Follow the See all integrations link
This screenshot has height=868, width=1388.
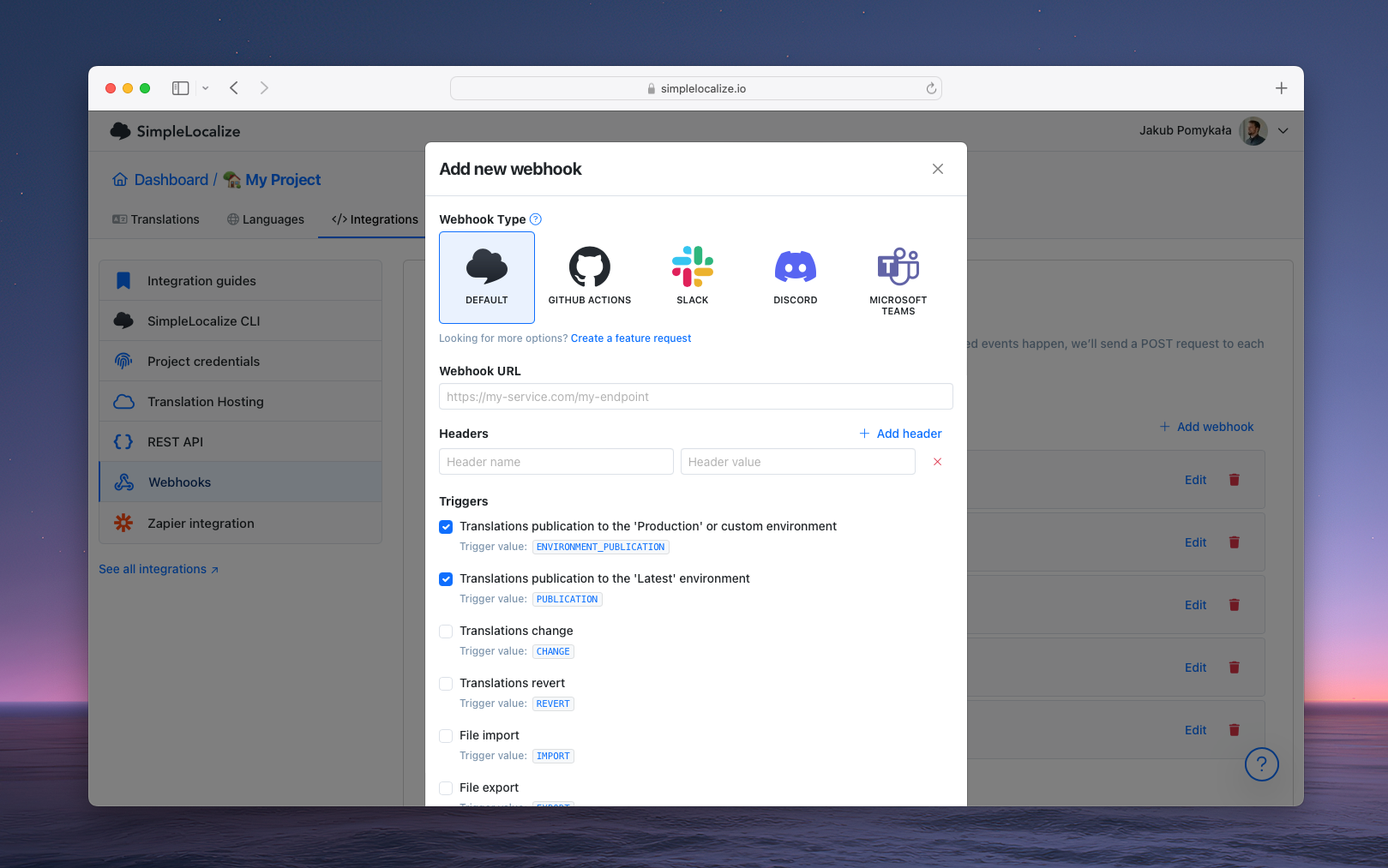pyautogui.click(x=159, y=569)
